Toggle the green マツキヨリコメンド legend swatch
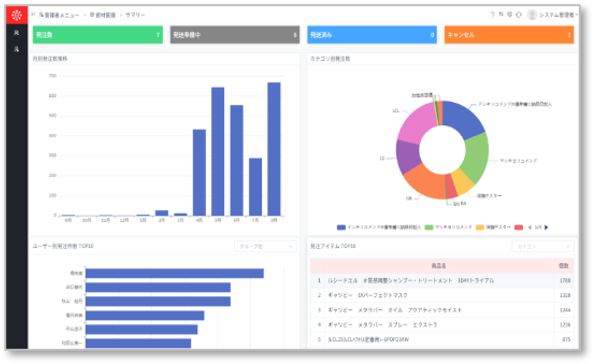 [x=429, y=227]
